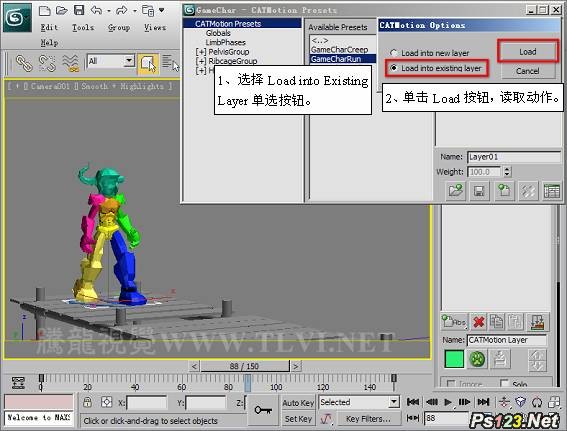
Task: Click the Orbit view navigation icon
Action: pyautogui.click(x=537, y=402)
